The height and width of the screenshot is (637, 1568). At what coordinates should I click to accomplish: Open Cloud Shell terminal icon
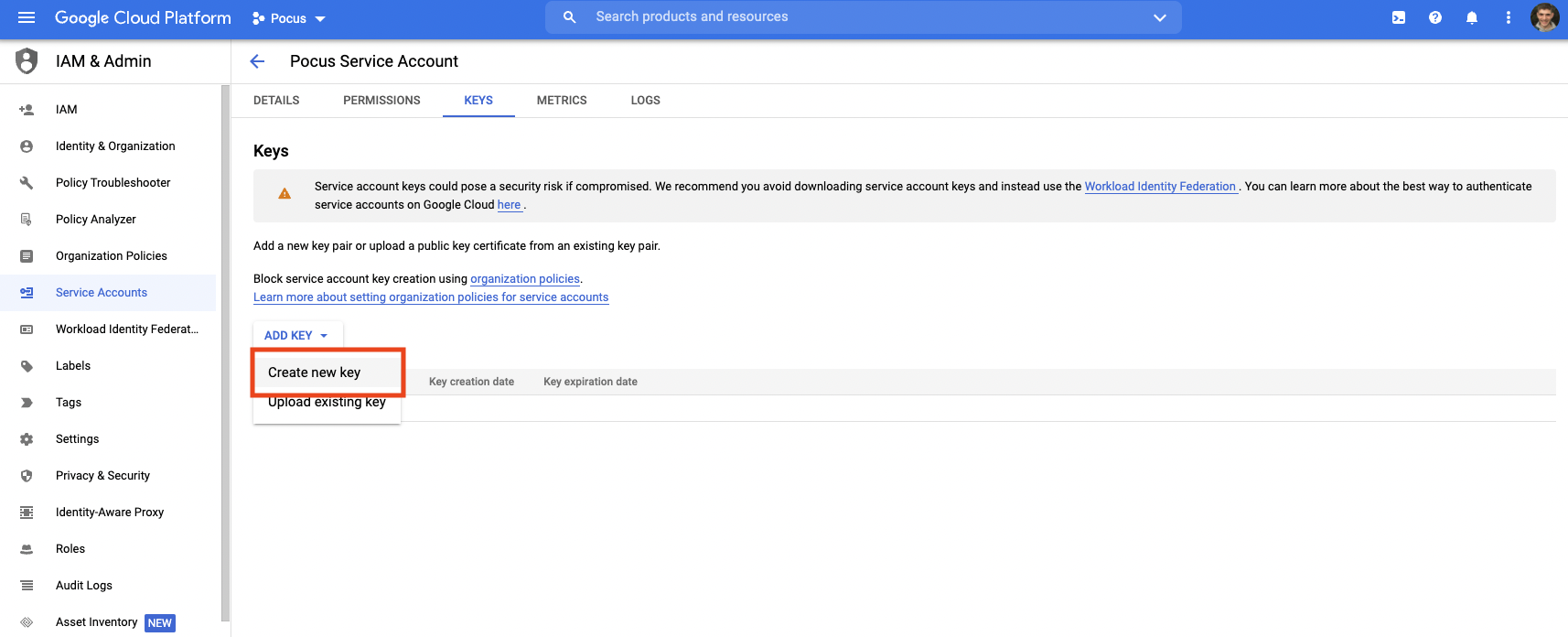1399,17
